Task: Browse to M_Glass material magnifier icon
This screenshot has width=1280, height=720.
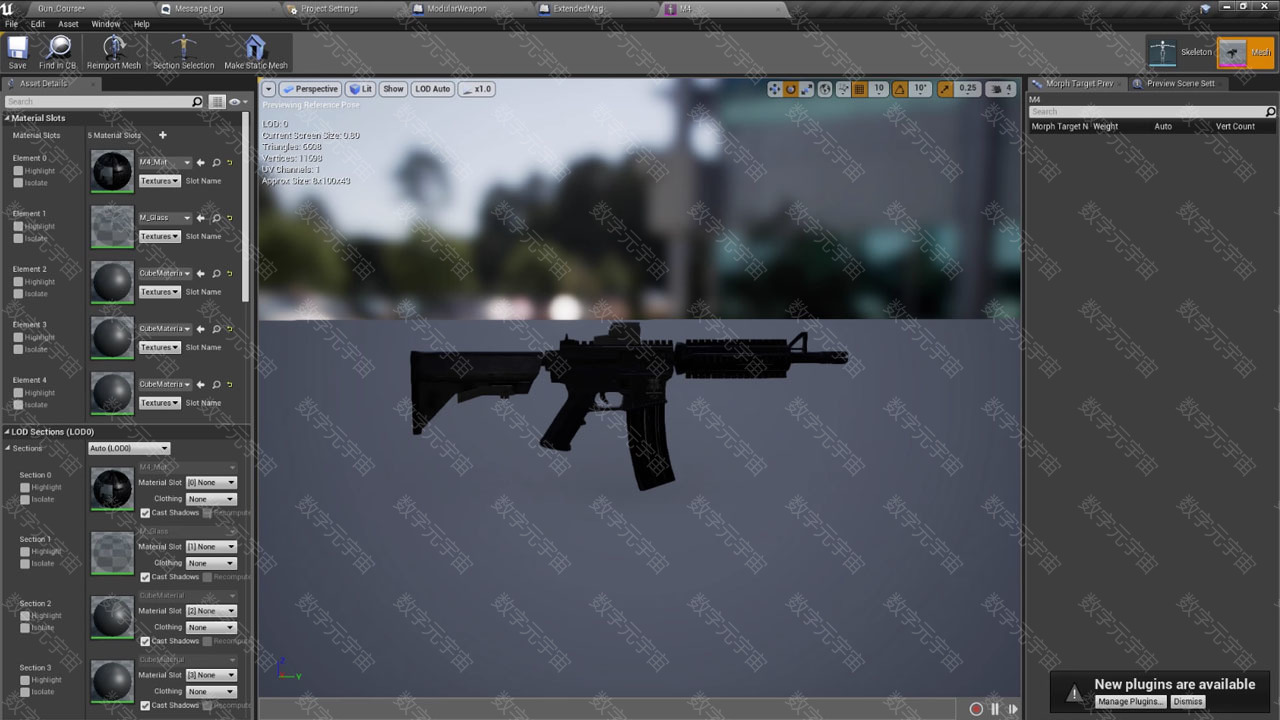Action: coord(216,218)
